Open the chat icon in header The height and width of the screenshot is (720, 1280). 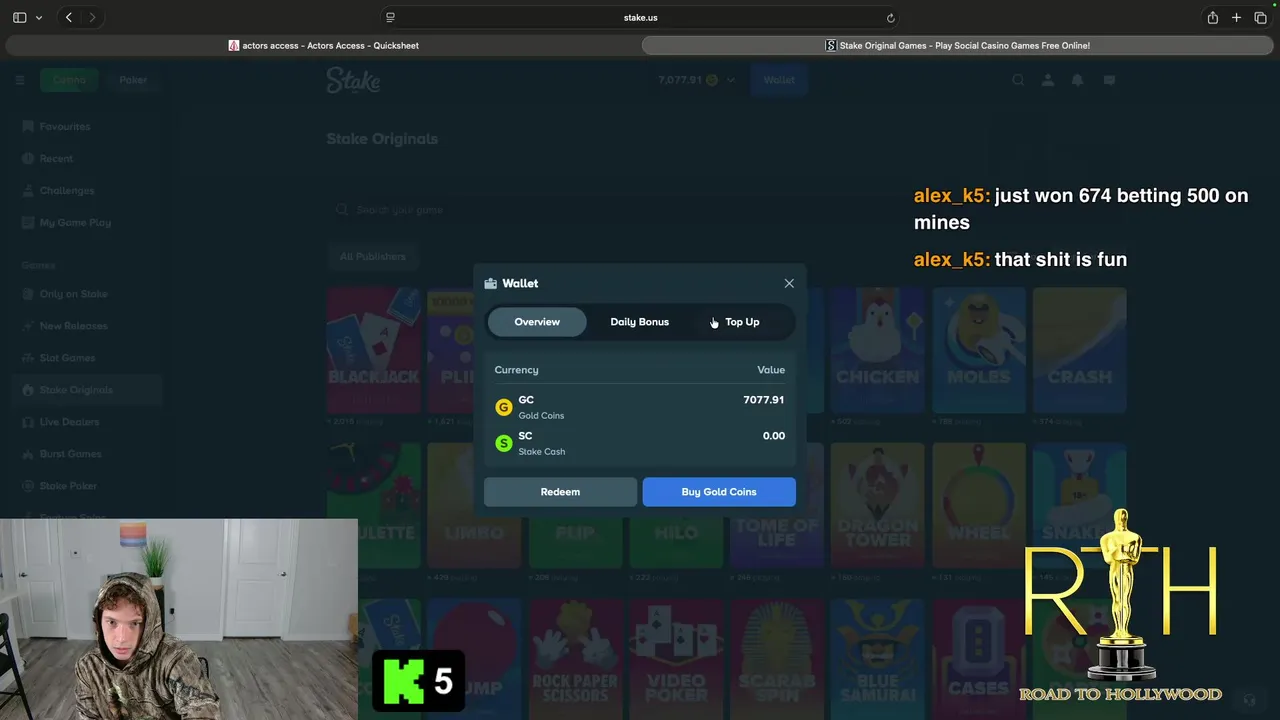(x=1109, y=80)
